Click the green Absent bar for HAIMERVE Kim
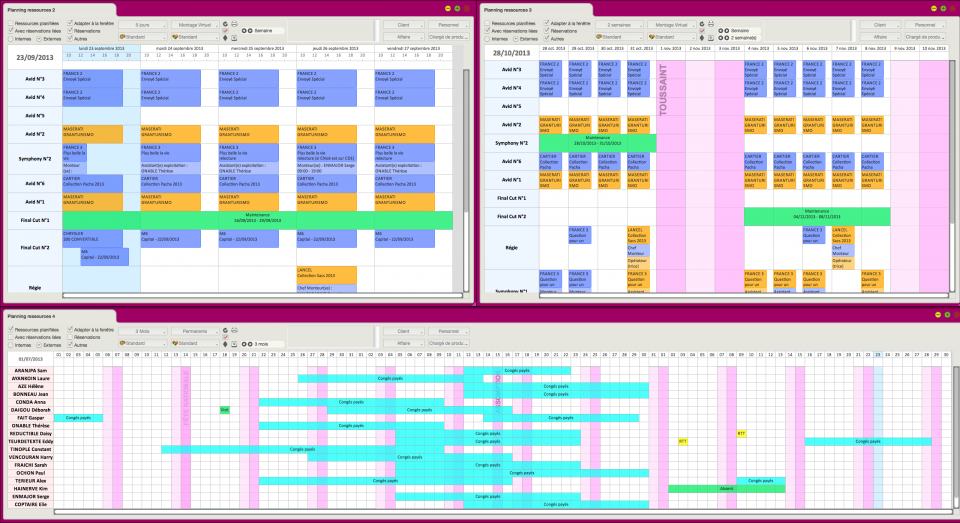Image resolution: width=960 pixels, height=523 pixels. 726,489
